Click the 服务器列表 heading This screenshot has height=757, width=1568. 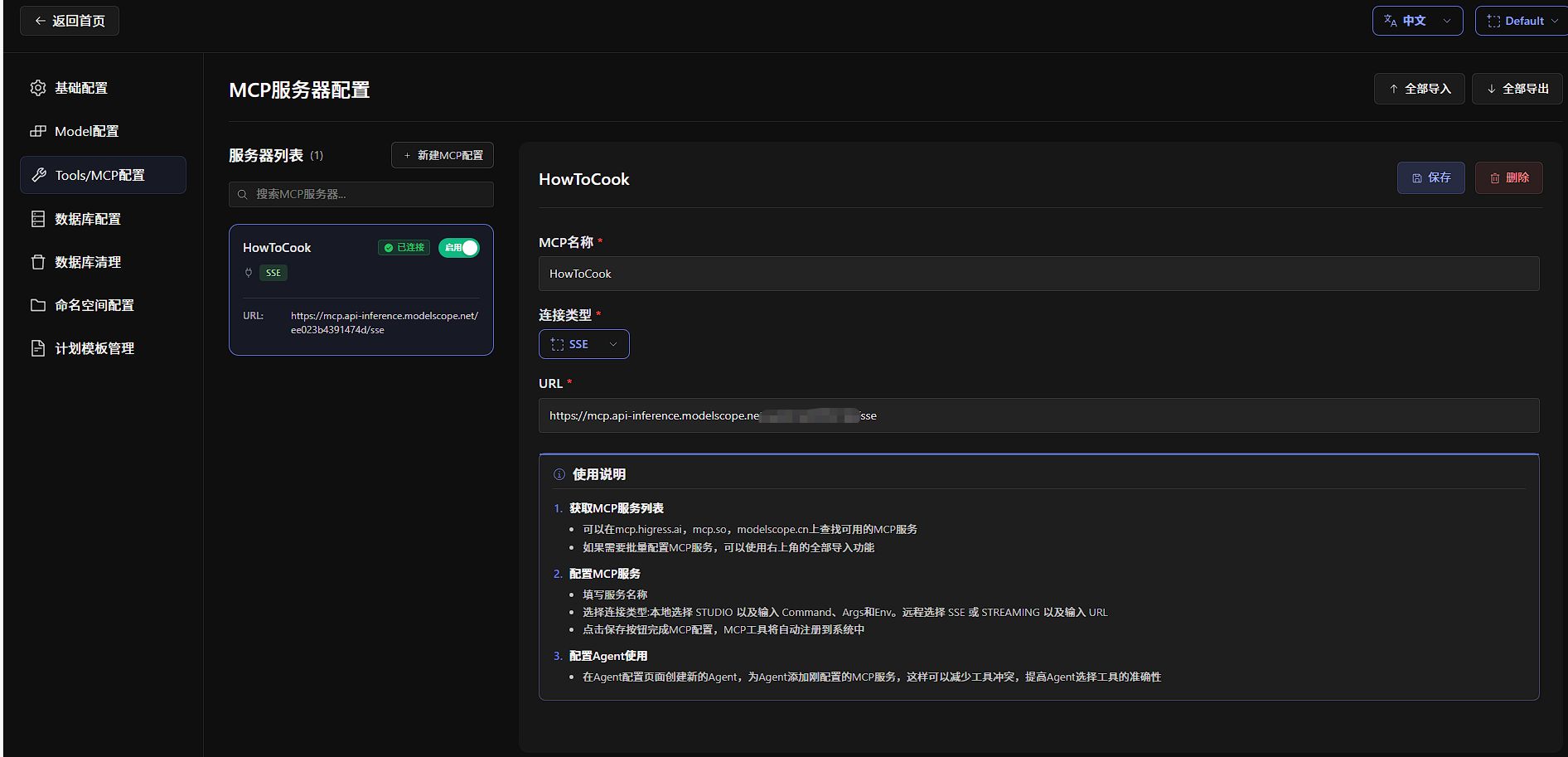click(266, 155)
